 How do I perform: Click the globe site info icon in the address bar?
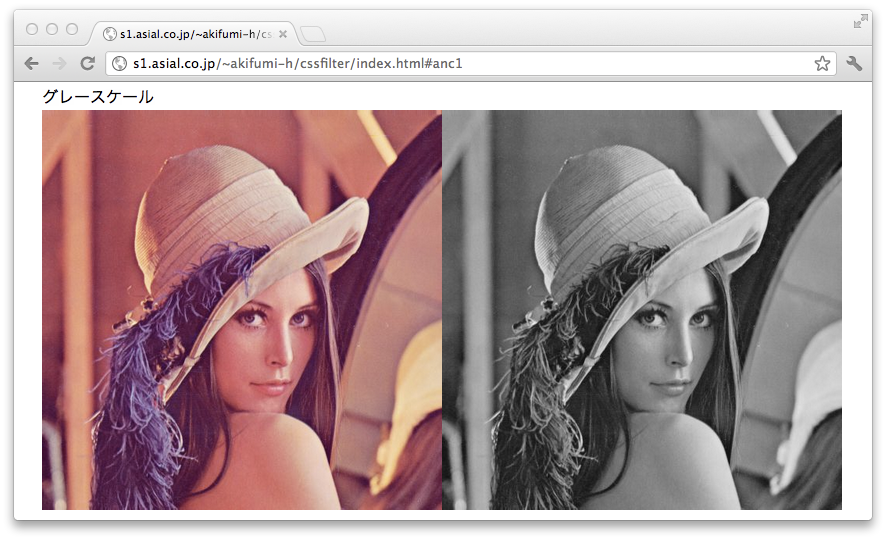(120, 64)
